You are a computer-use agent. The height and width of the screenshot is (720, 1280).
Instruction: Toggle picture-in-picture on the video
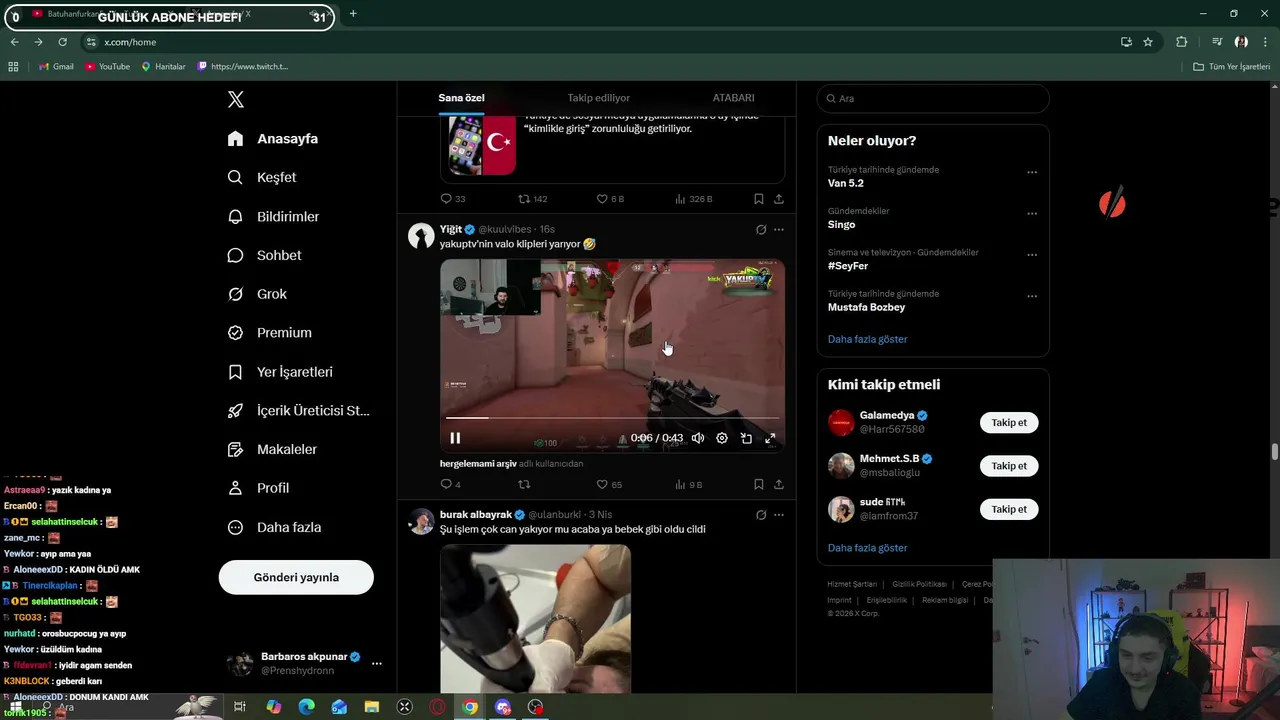(x=746, y=438)
